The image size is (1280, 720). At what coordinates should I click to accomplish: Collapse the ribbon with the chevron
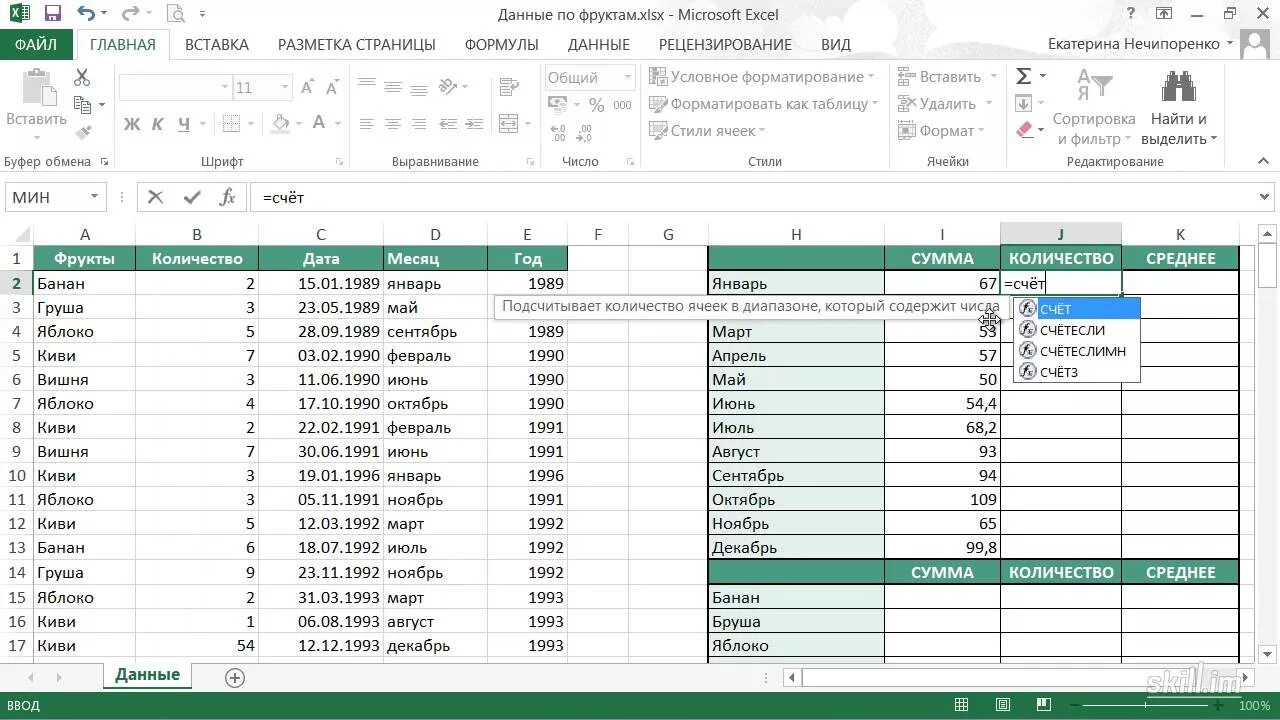click(x=1265, y=161)
